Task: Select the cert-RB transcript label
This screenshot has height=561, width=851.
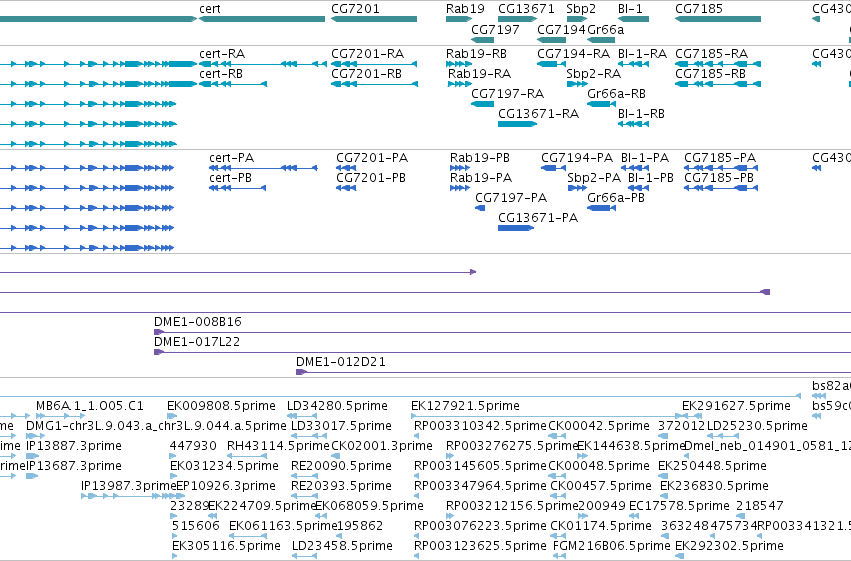Action: [x=221, y=74]
